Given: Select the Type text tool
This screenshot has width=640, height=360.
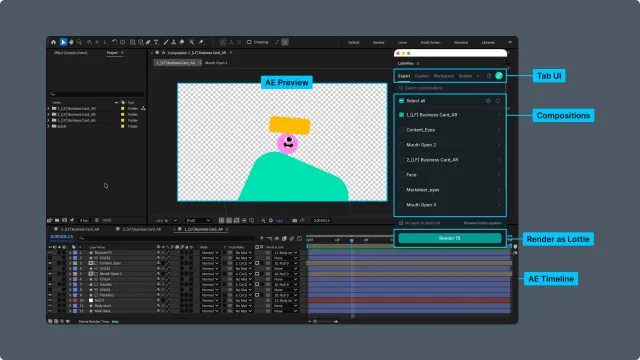Looking at the screenshot, I should [x=156, y=42].
